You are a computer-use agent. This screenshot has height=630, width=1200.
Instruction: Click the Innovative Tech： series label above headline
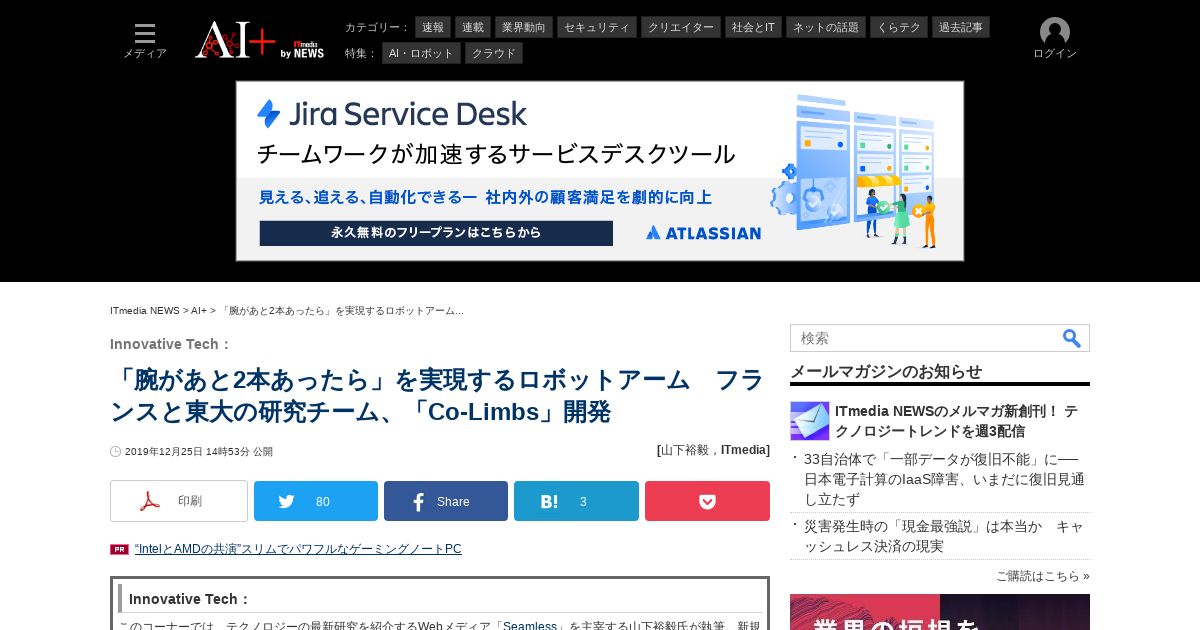click(x=171, y=344)
